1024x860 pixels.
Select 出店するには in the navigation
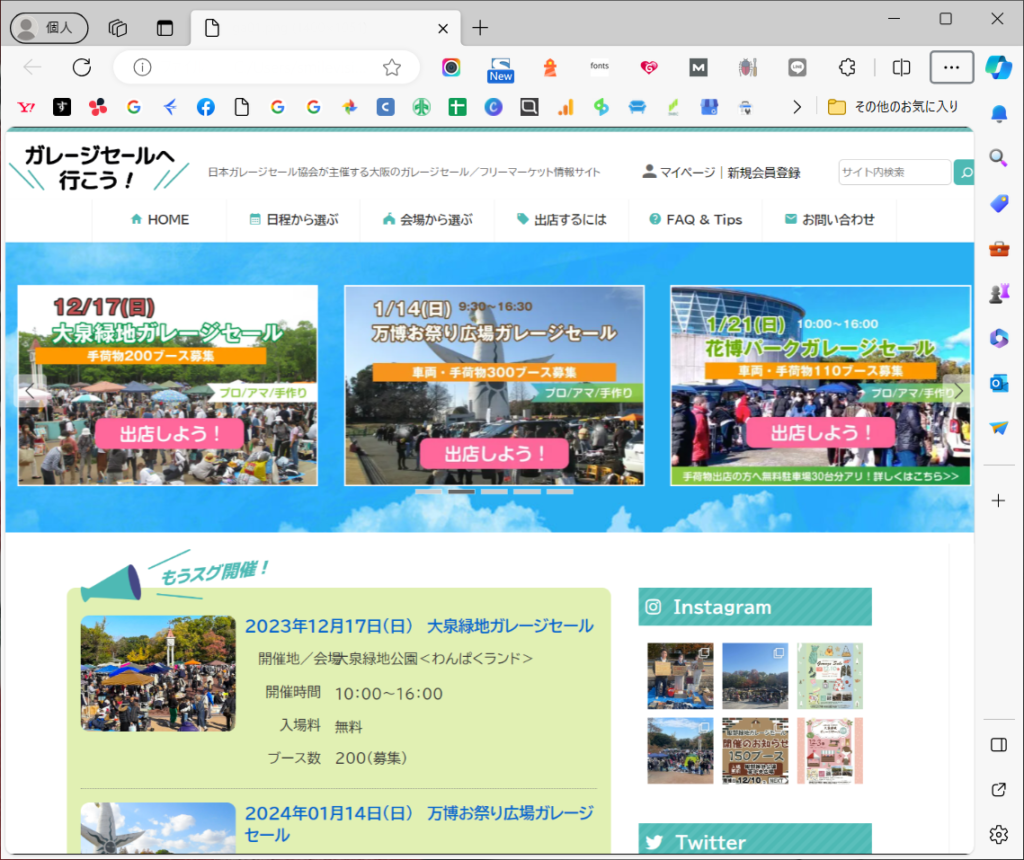(562, 219)
